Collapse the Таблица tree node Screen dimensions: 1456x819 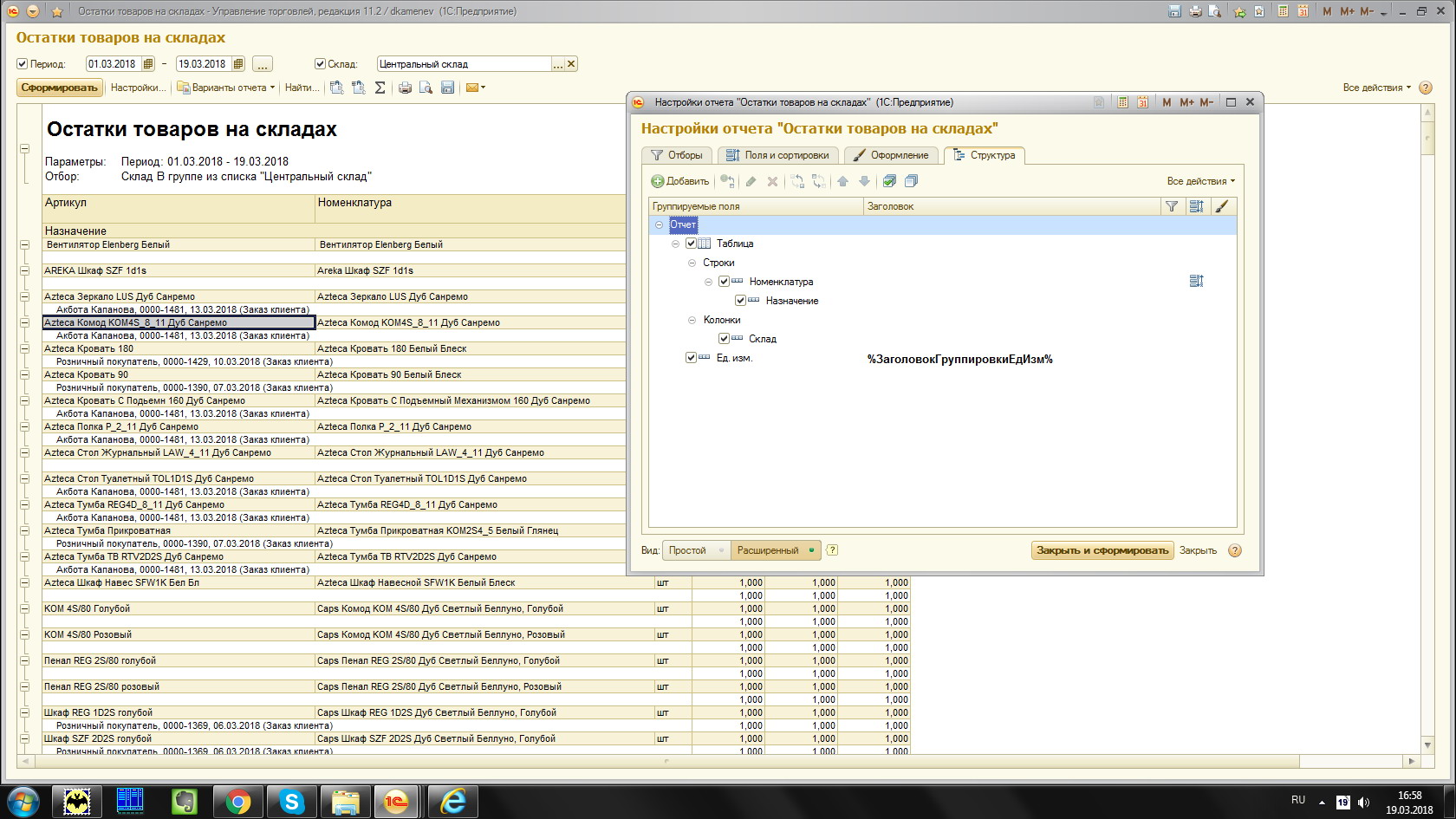coord(675,244)
